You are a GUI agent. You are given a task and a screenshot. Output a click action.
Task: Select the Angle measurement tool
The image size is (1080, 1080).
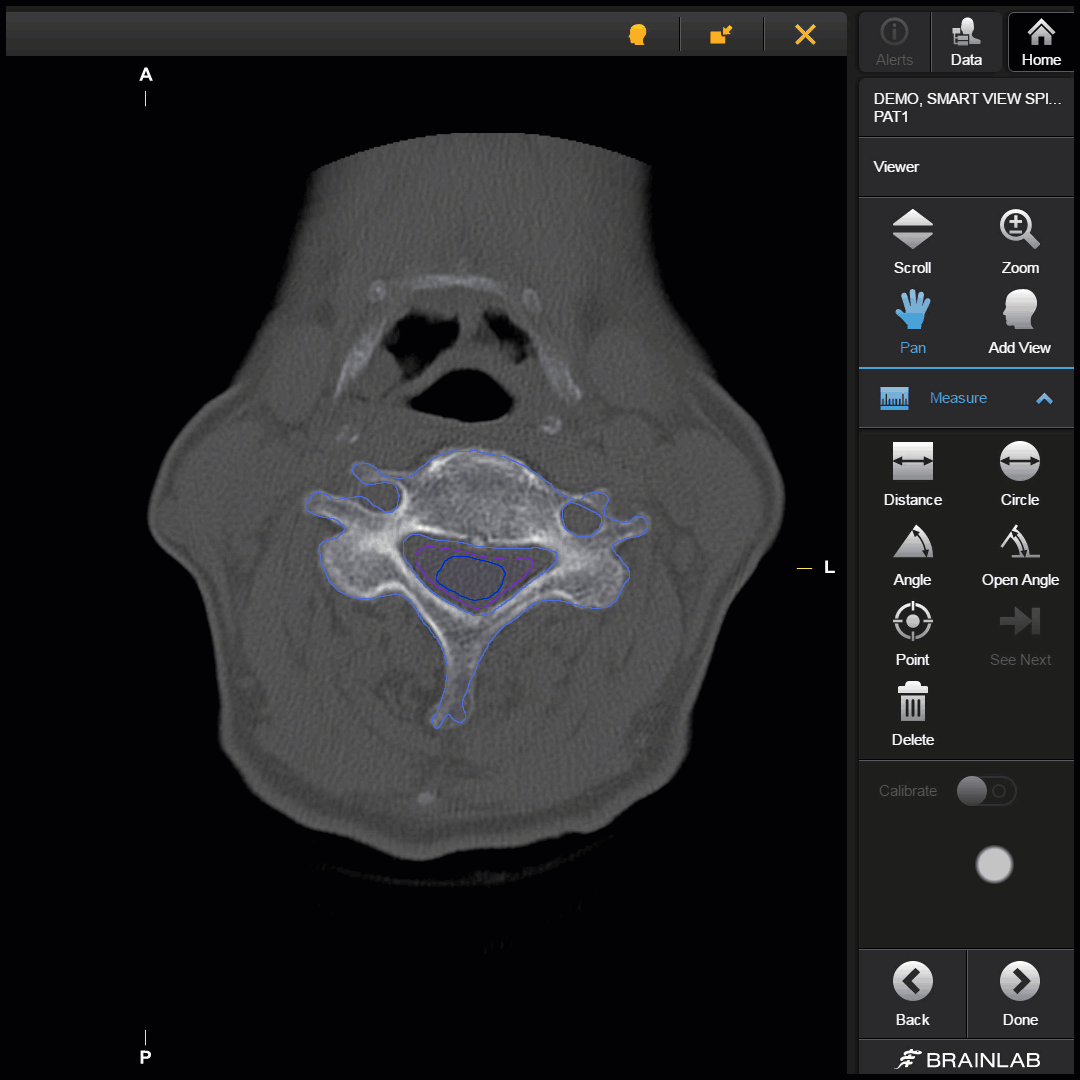pos(912,554)
